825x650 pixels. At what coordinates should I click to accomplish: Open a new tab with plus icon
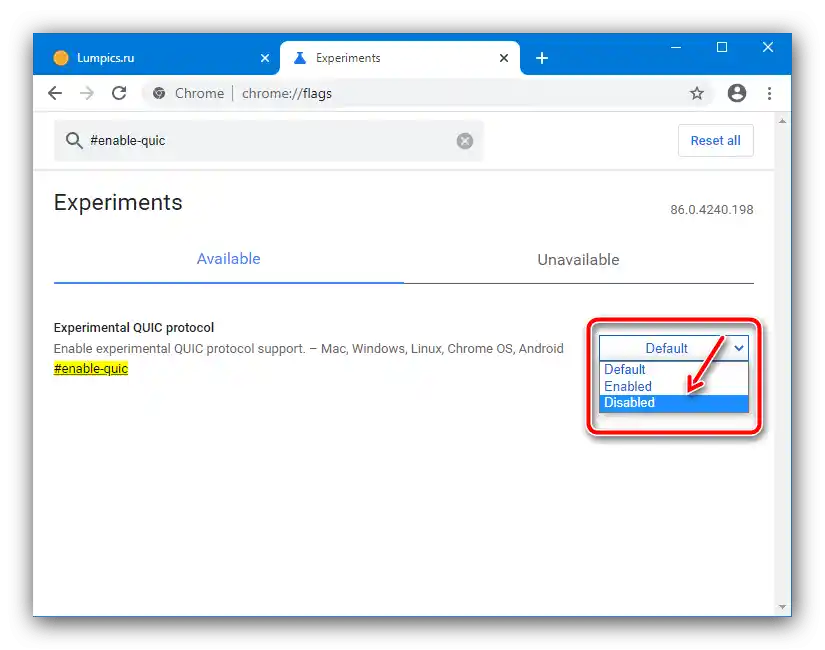[542, 58]
